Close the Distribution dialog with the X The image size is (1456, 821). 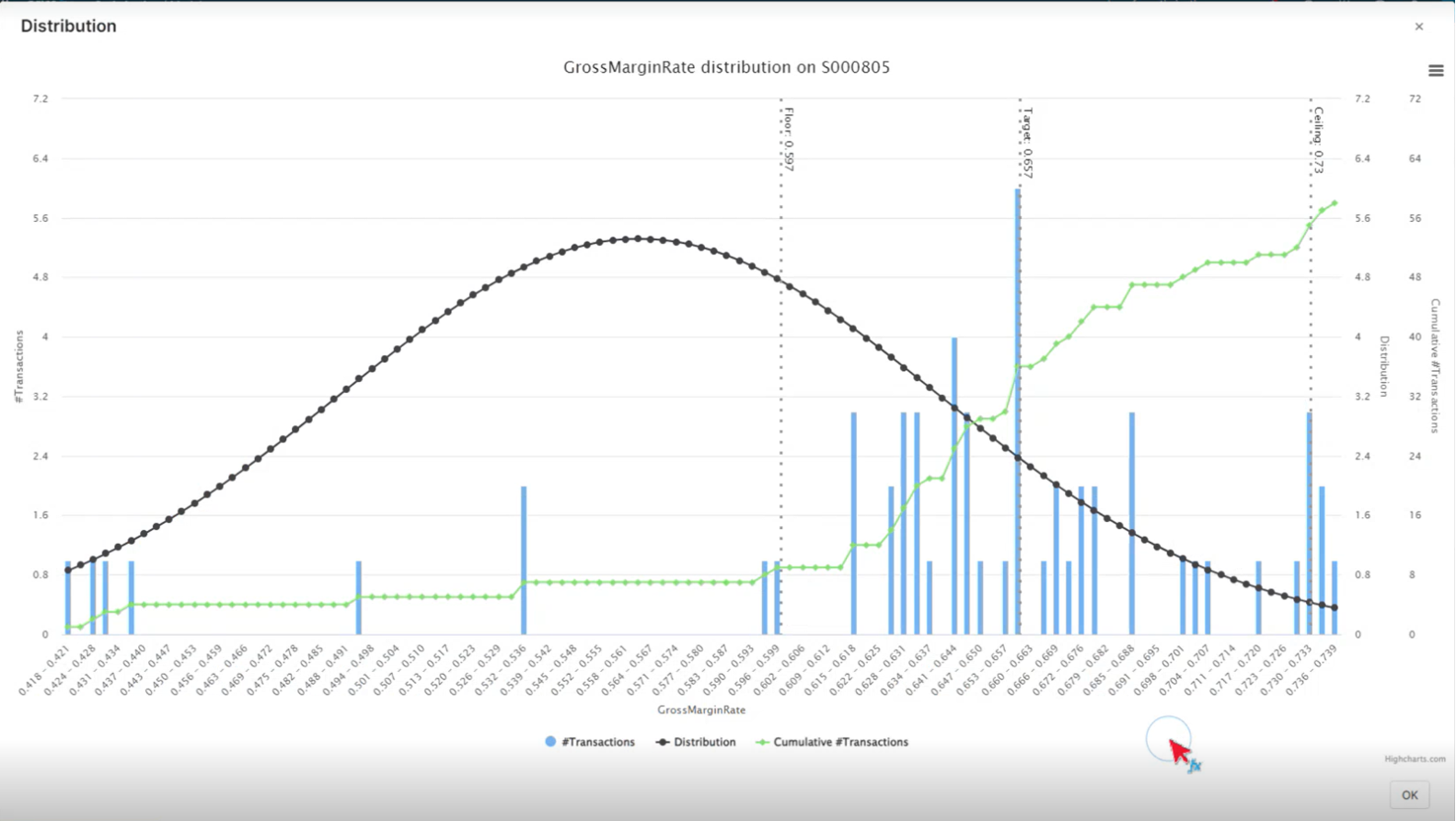[x=1418, y=27]
